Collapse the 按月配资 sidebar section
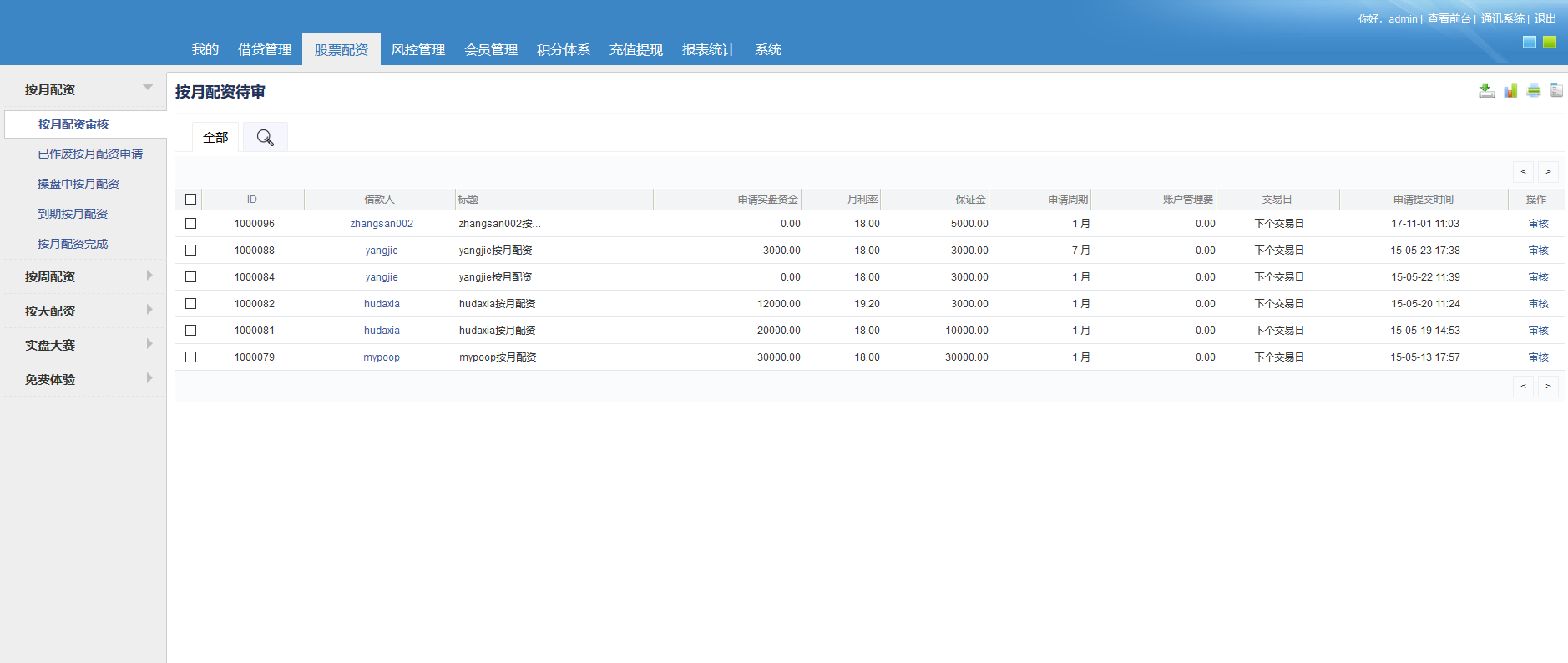 tap(147, 88)
